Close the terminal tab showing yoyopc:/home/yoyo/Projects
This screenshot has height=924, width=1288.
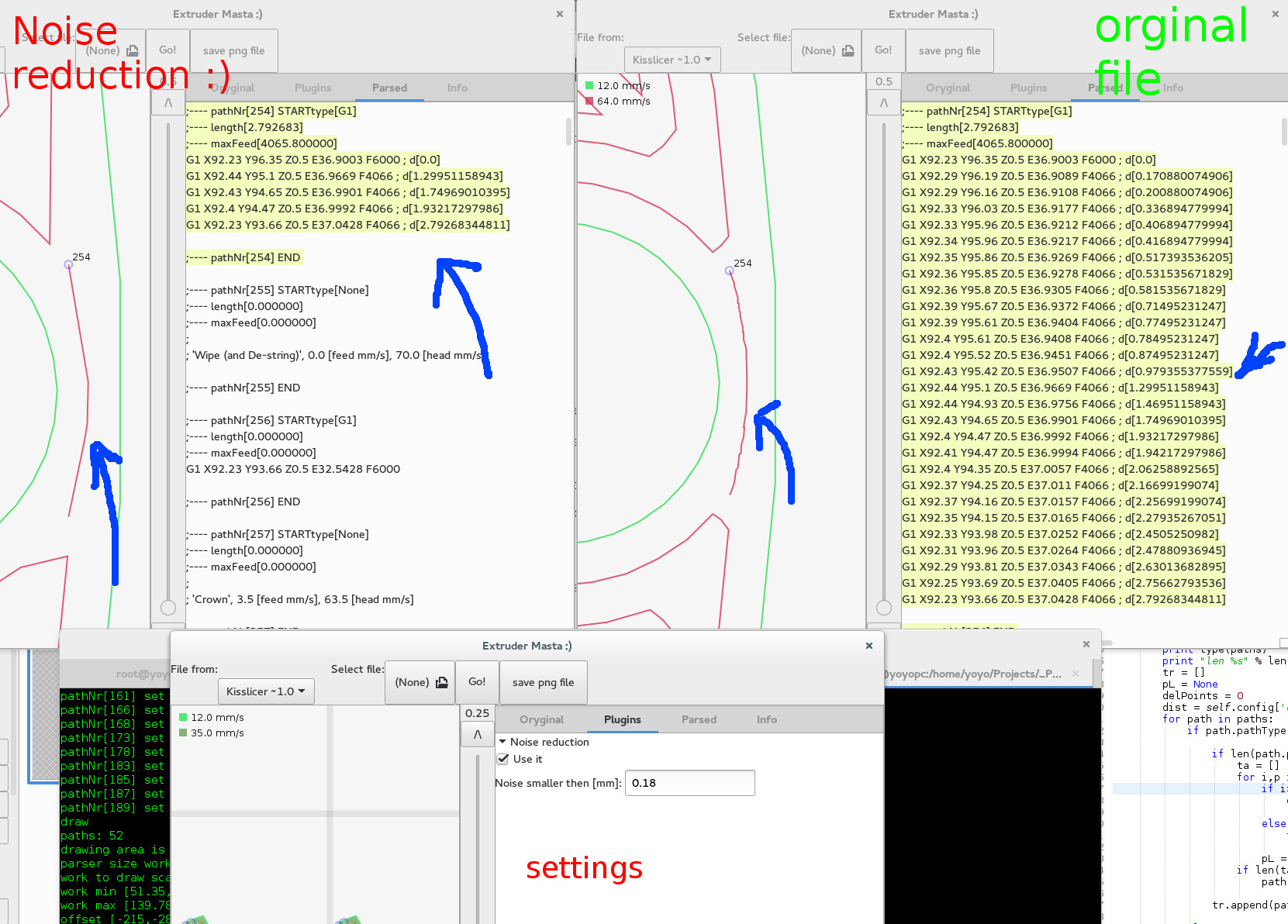pos(1075,674)
